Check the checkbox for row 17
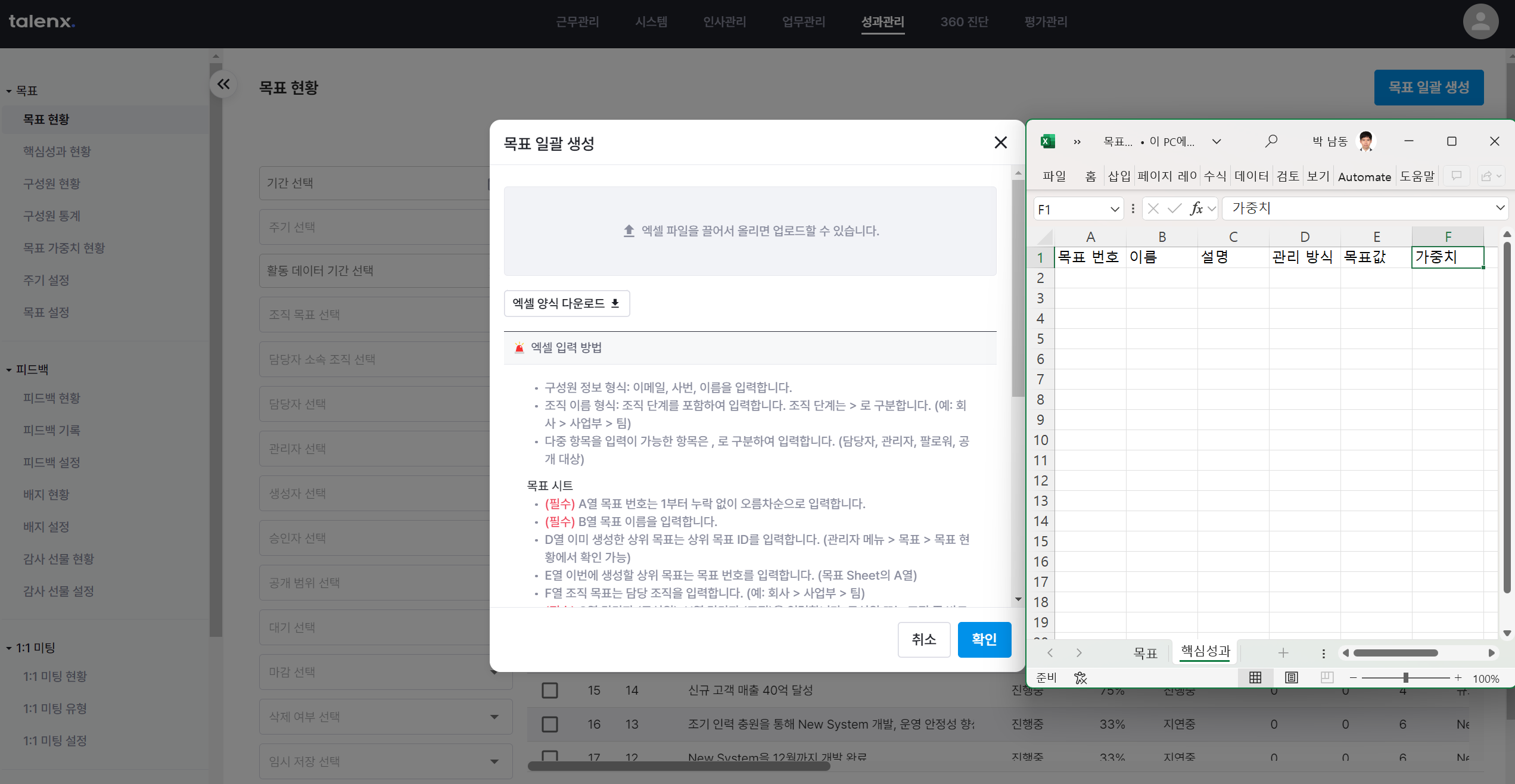 click(549, 757)
